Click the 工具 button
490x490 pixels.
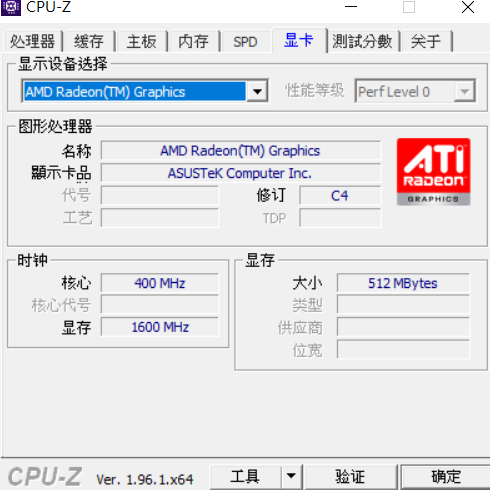[x=245, y=477]
